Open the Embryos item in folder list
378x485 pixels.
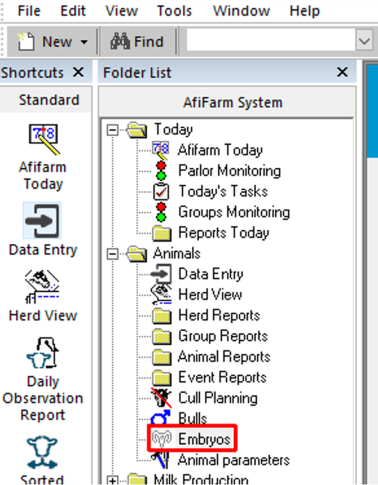click(x=204, y=439)
